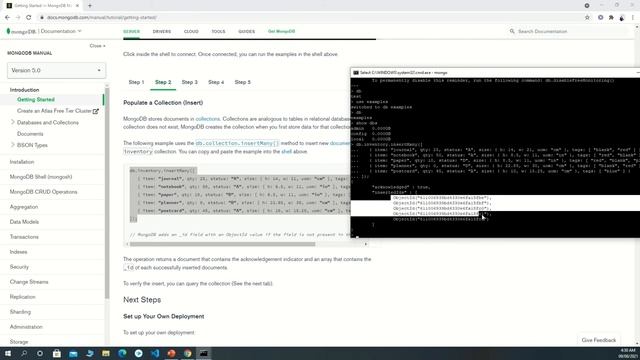Open Visual Studio Code from the taskbar
Image resolution: width=640 pixels, height=360 pixels.
[x=155, y=353]
